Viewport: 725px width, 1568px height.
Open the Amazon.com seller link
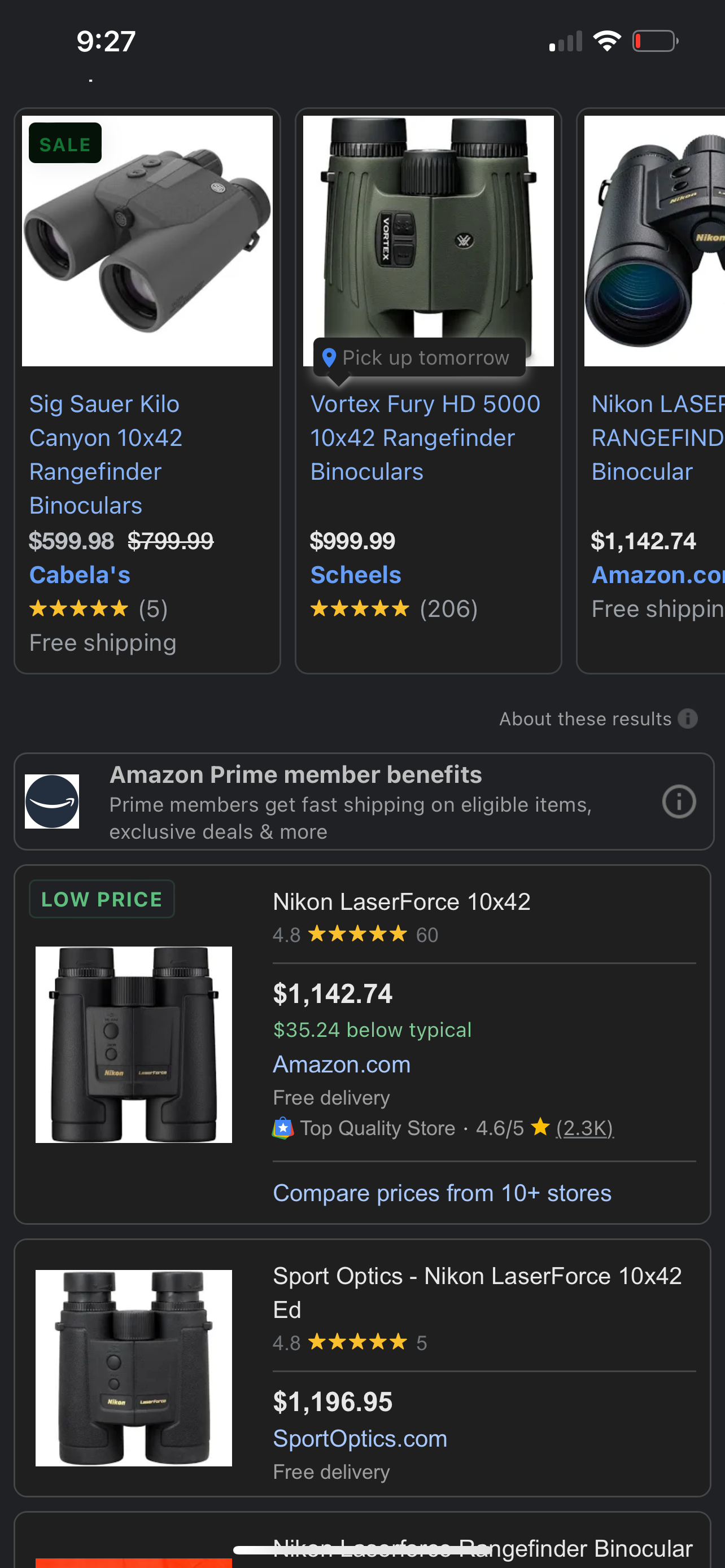(342, 1064)
